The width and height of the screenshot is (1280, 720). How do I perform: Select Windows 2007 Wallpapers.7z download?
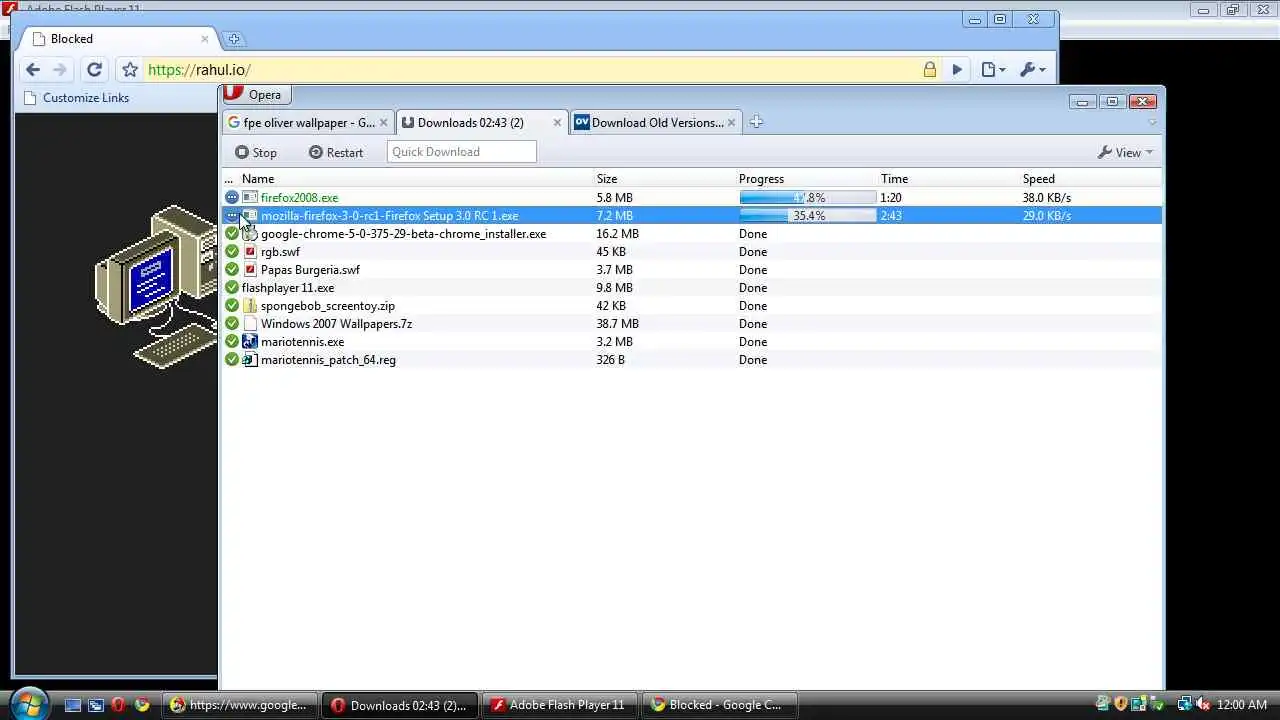(692, 323)
